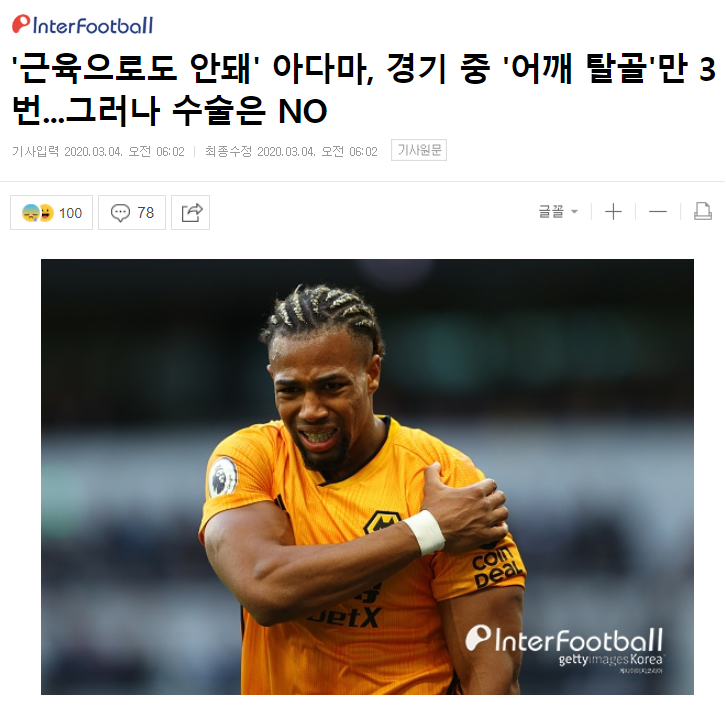Decrease text size with minus icon
The width and height of the screenshot is (726, 720).
point(658,212)
